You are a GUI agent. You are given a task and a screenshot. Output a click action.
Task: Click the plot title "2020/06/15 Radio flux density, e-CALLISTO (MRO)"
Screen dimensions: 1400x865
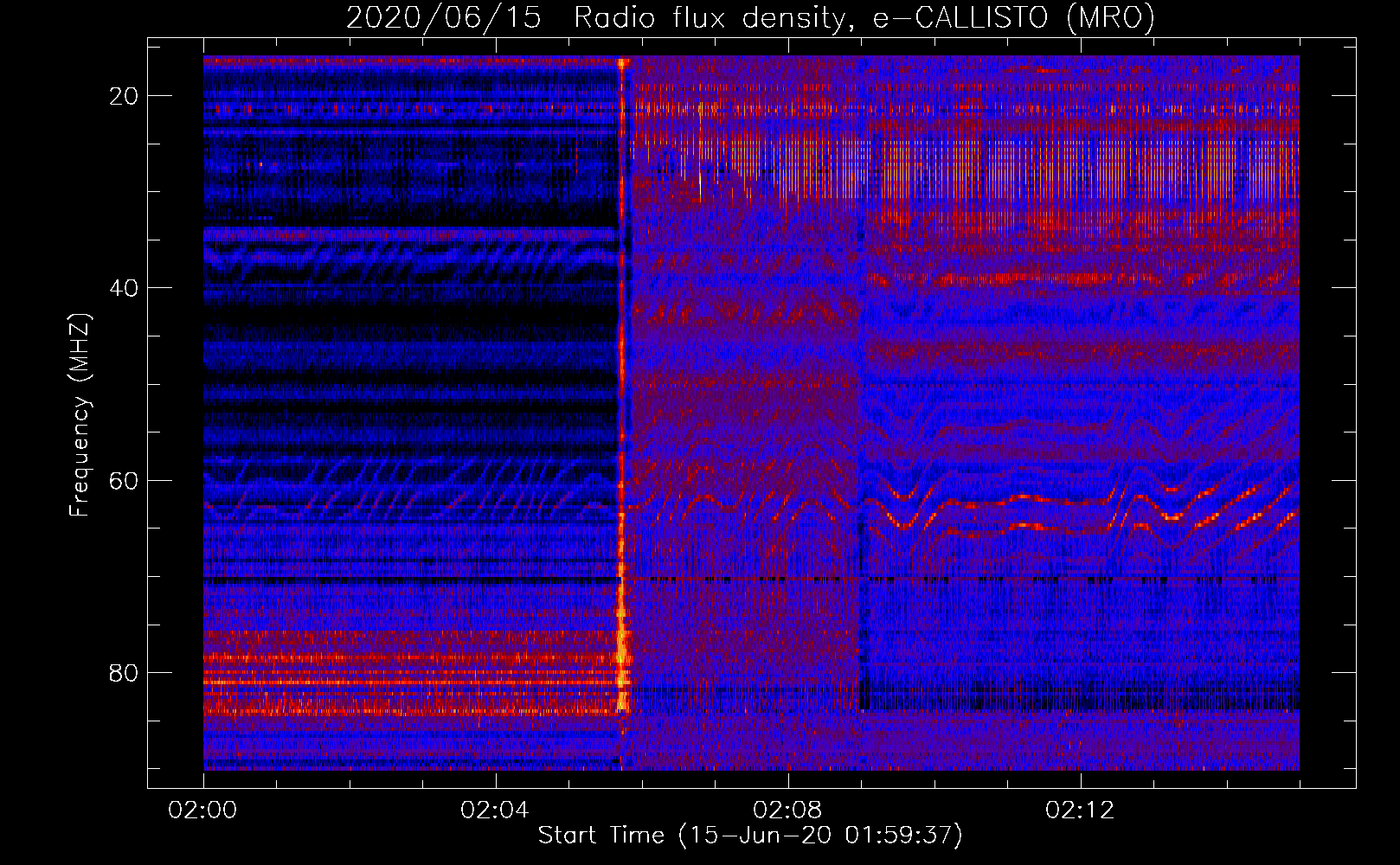coord(750,18)
